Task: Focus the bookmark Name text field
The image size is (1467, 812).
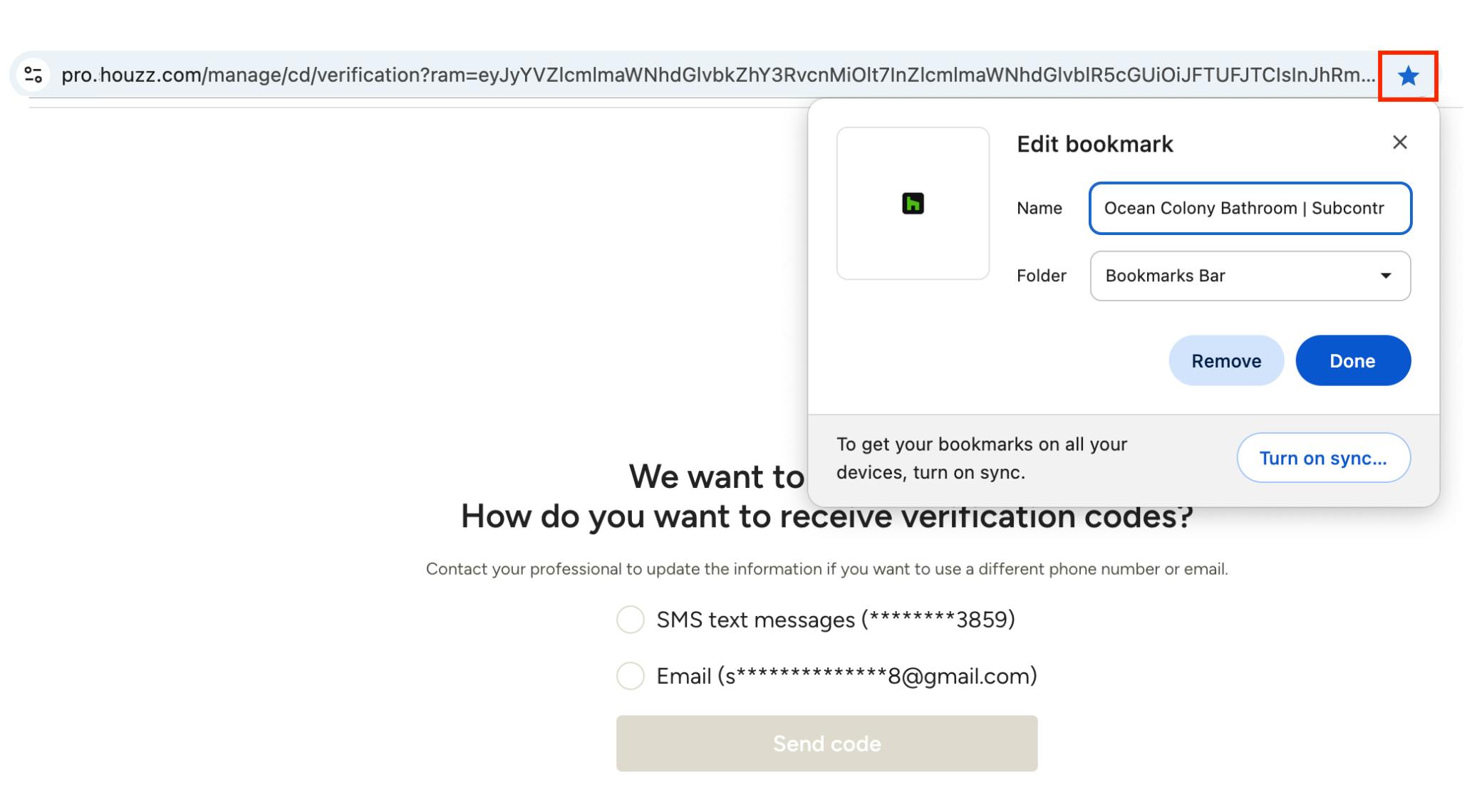Action: point(1250,208)
